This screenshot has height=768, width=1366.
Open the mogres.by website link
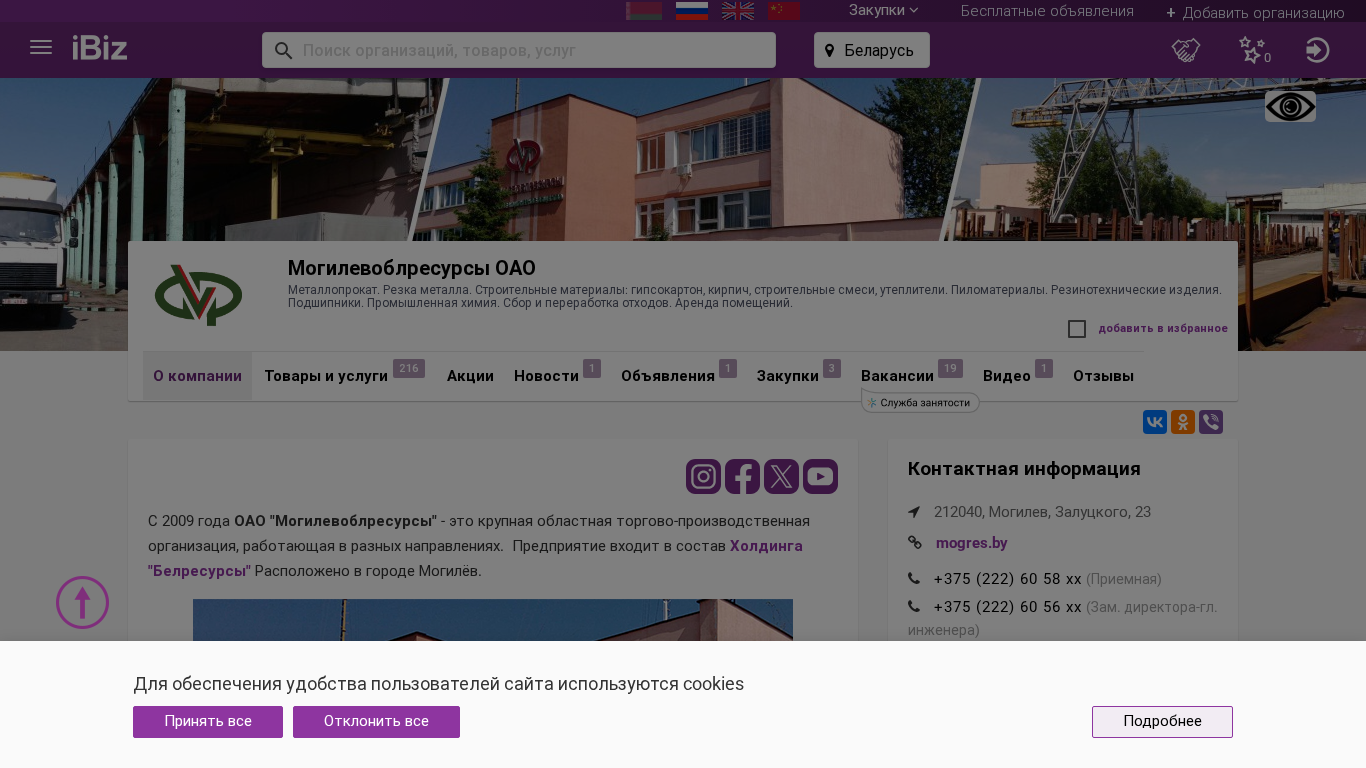pyautogui.click(x=971, y=543)
